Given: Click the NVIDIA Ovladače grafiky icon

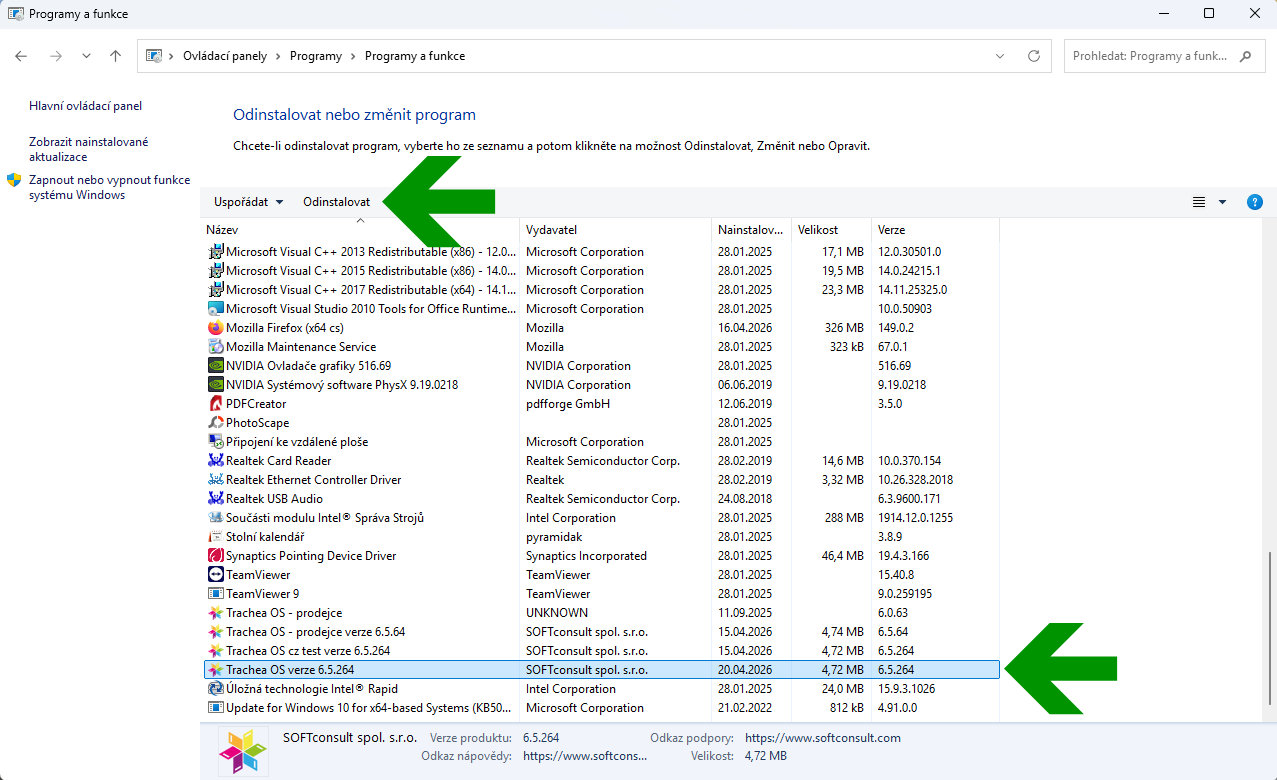Looking at the screenshot, I should tap(215, 366).
